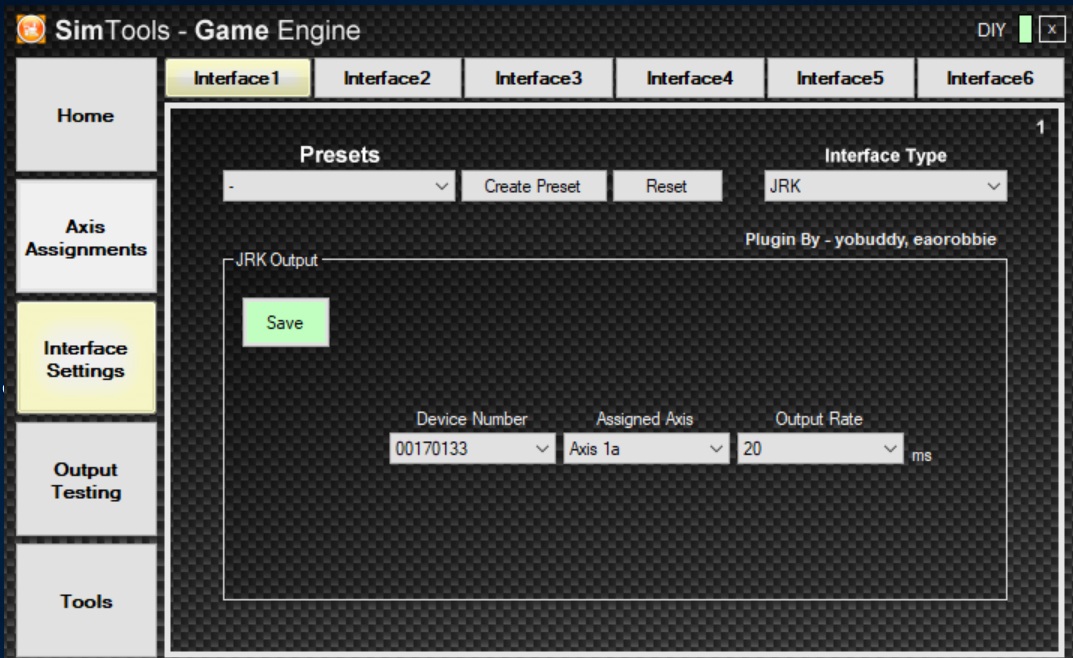Open the Home section

[x=86, y=115]
